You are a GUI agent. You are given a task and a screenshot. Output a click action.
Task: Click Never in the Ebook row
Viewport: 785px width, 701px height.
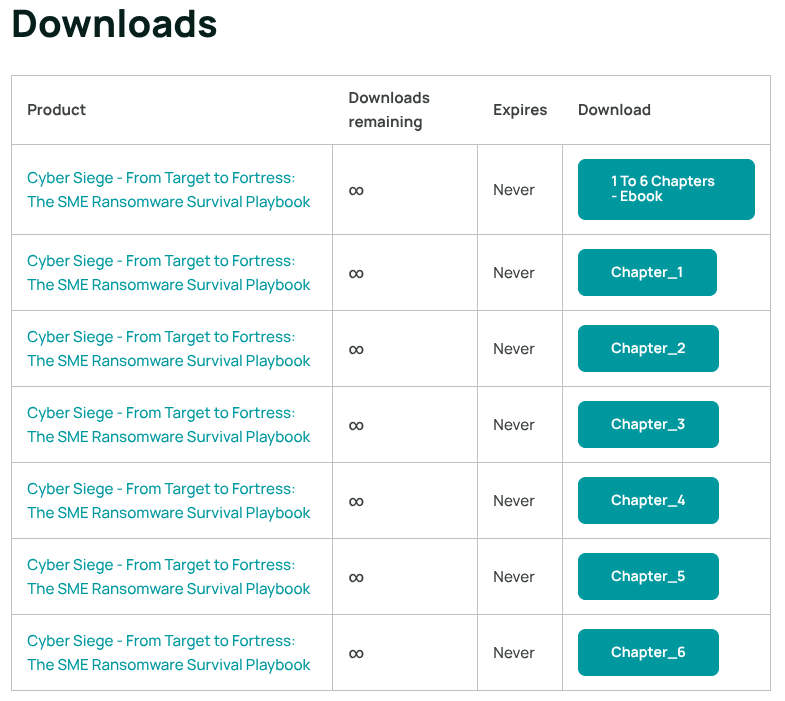point(514,190)
